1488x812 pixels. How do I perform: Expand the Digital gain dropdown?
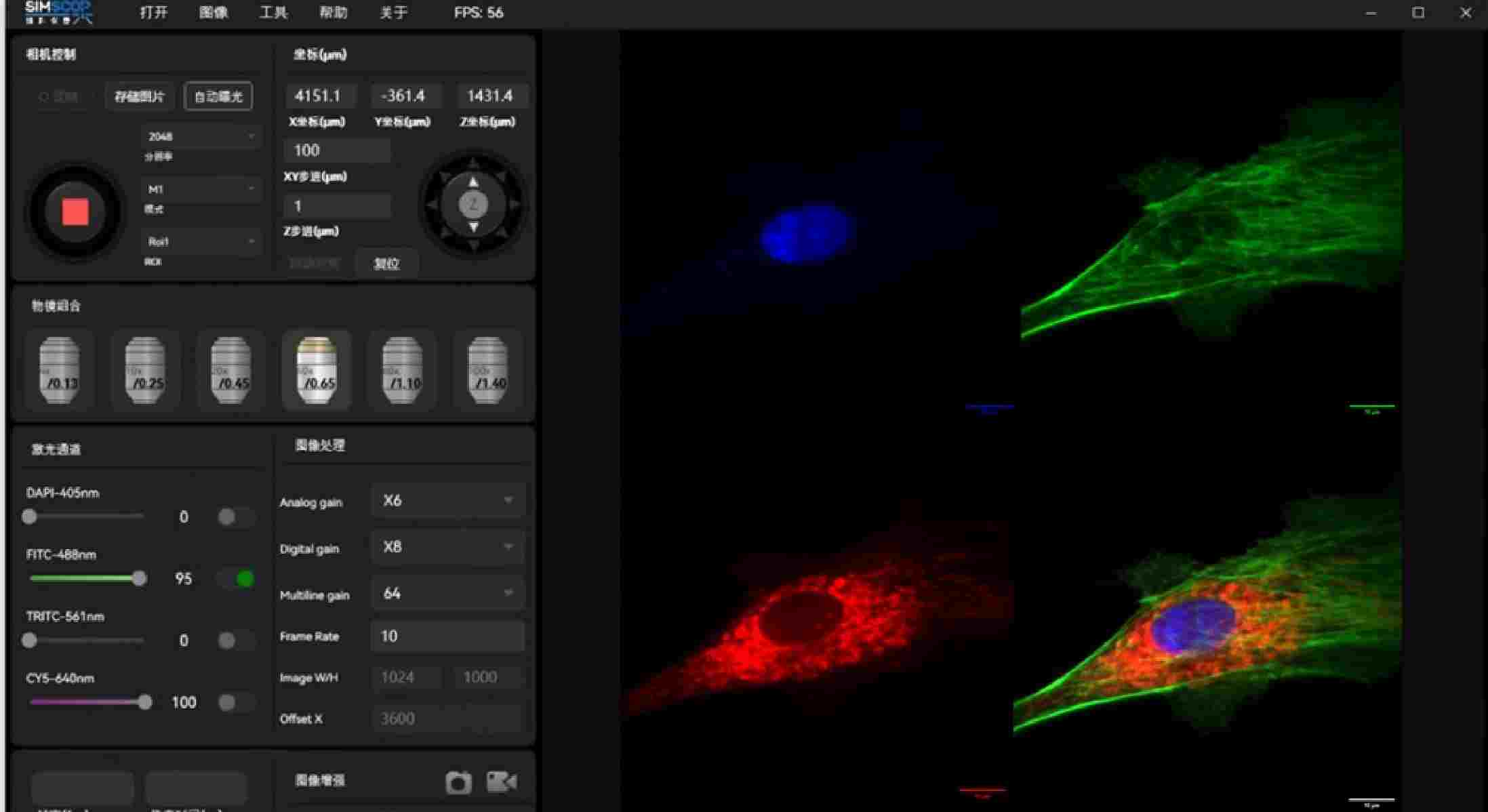[447, 547]
